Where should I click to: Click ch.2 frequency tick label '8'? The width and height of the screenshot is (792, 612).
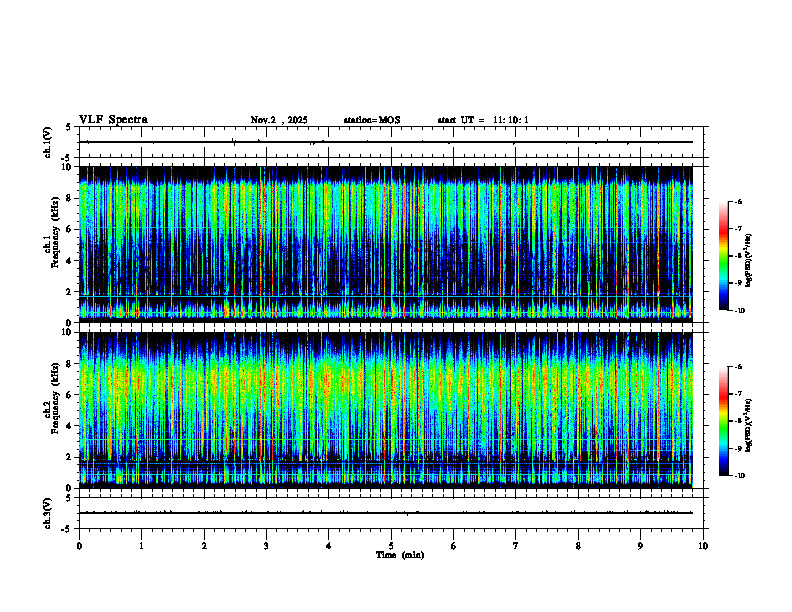point(69,364)
